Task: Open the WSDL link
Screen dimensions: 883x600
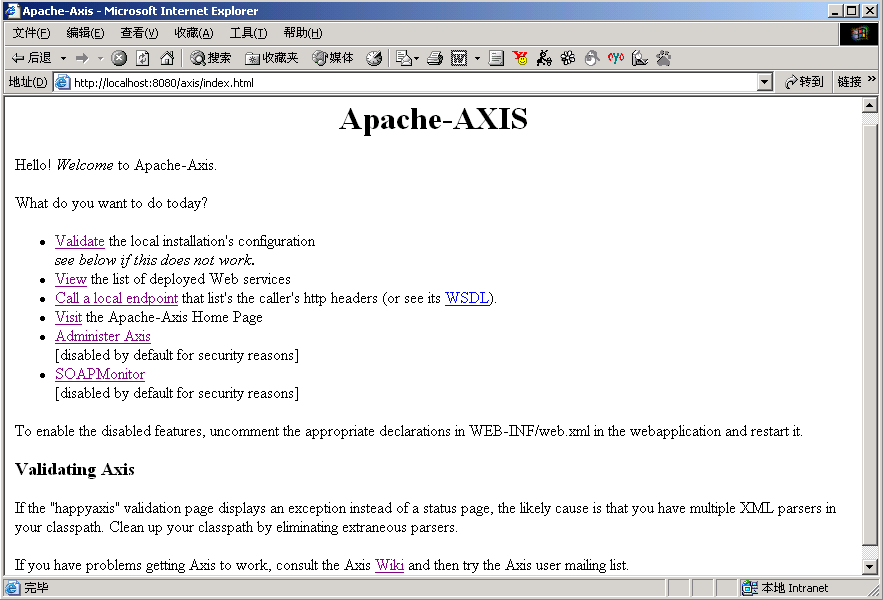Action: [467, 298]
